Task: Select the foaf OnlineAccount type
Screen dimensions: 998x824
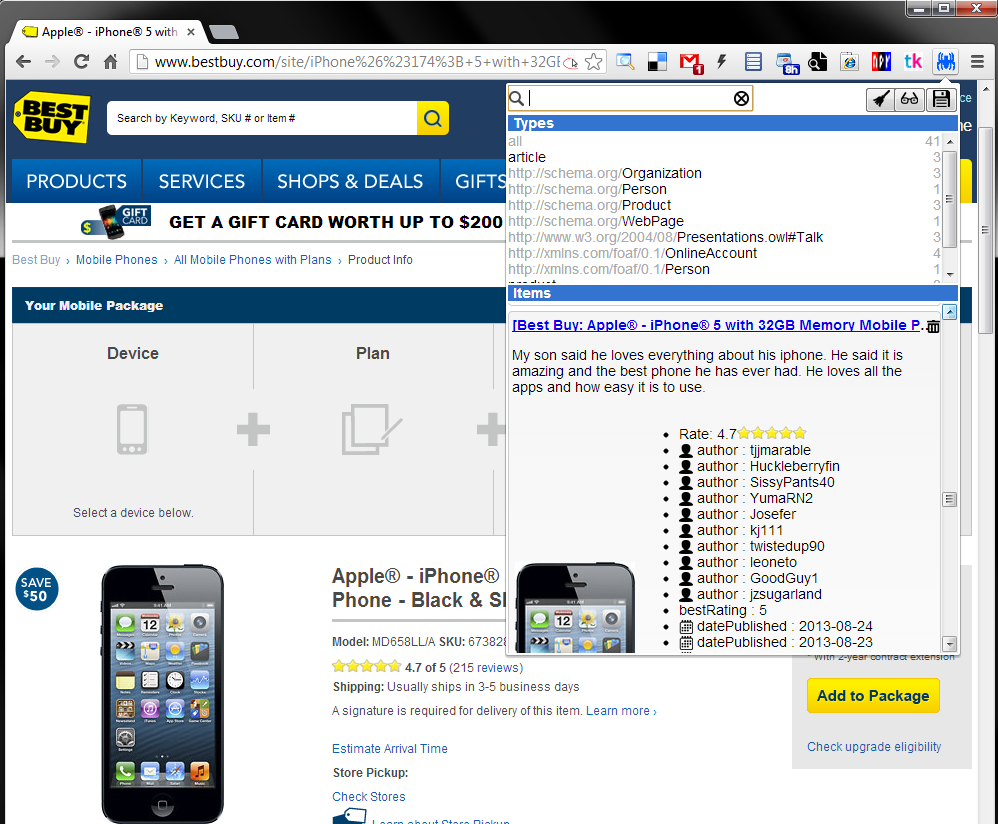Action: click(x=632, y=253)
